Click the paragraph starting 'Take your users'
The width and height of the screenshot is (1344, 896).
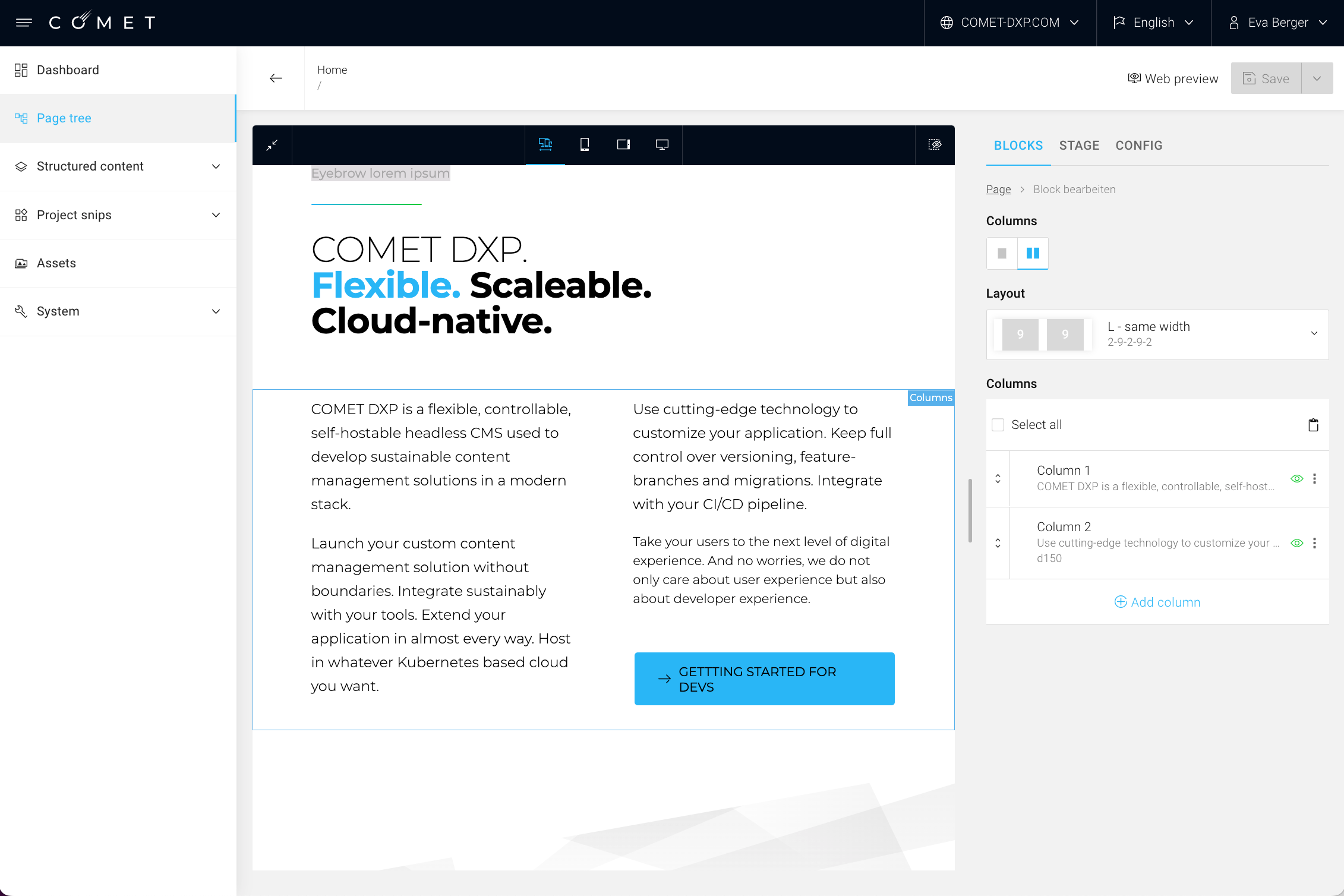[x=761, y=570]
